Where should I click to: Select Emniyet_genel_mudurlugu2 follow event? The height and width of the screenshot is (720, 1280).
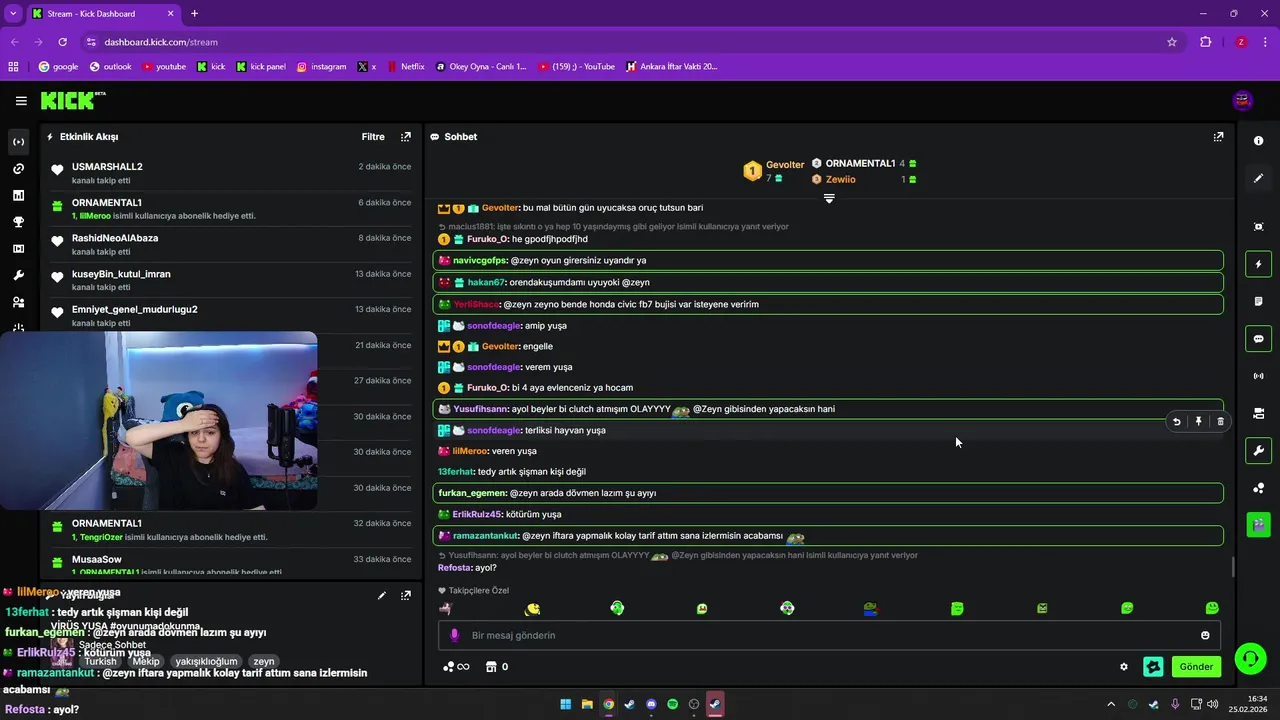click(x=229, y=315)
